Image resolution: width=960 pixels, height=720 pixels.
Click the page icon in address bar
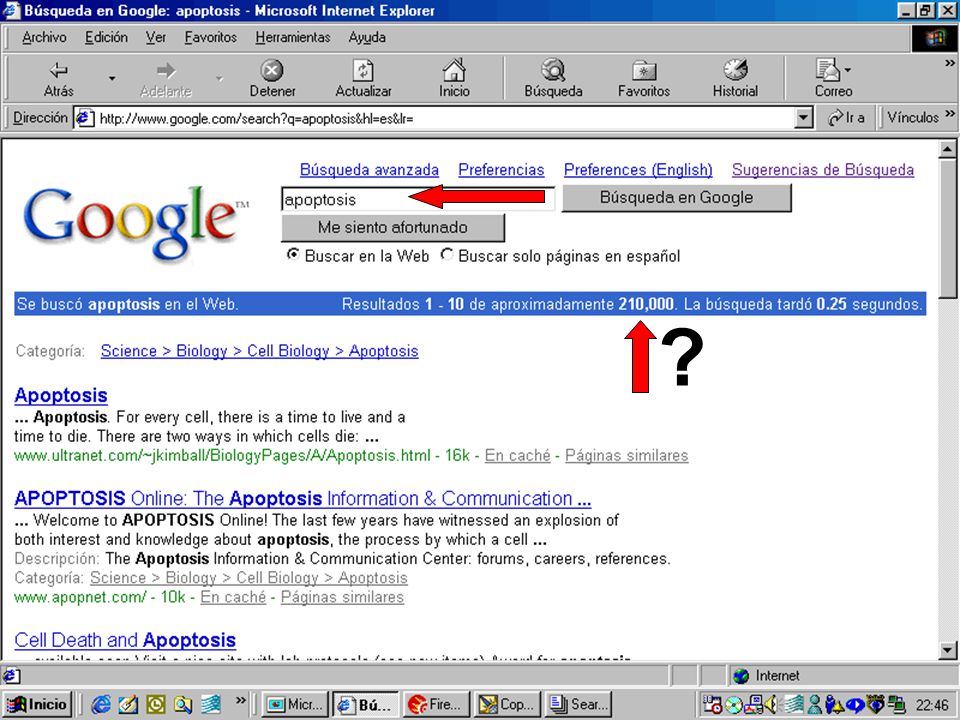[x=84, y=118]
